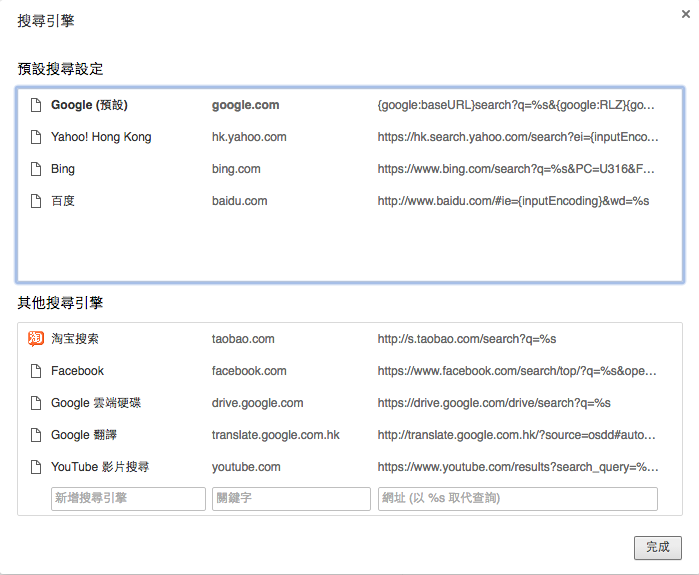
Task: Click the page icon next to 百度
Action: point(35,201)
